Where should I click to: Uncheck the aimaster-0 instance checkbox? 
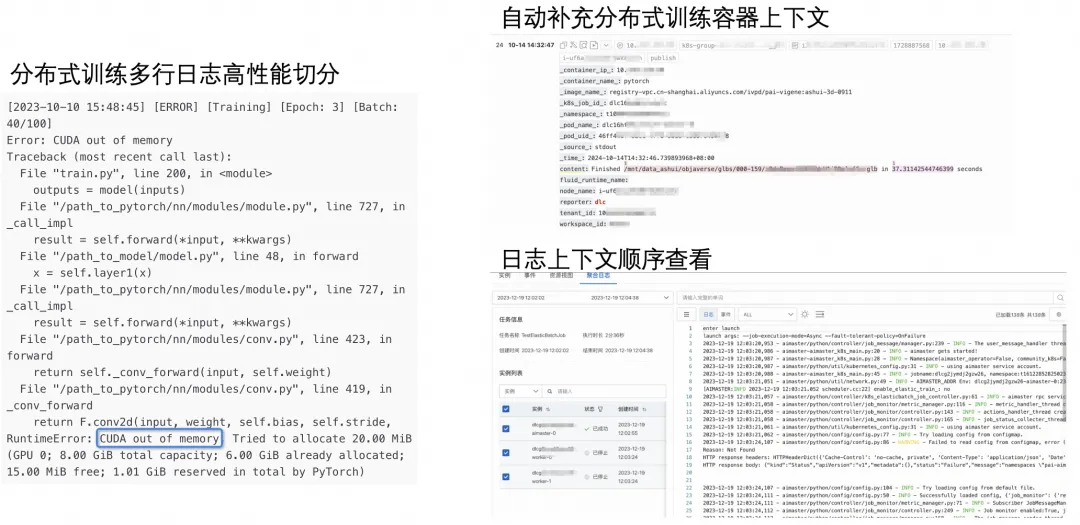point(506,429)
